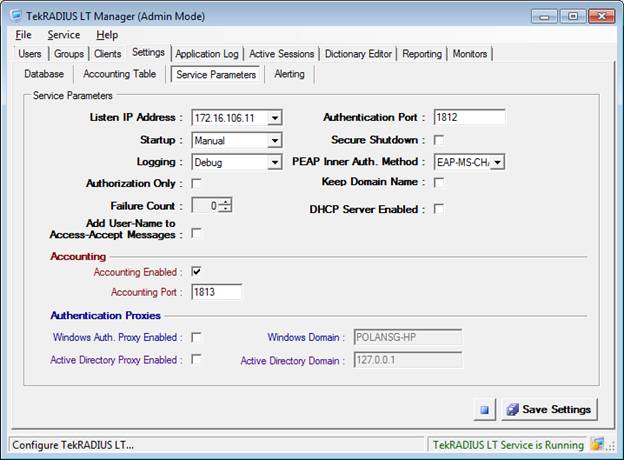
Task: Open the Database sub-tab
Action: pos(44,74)
